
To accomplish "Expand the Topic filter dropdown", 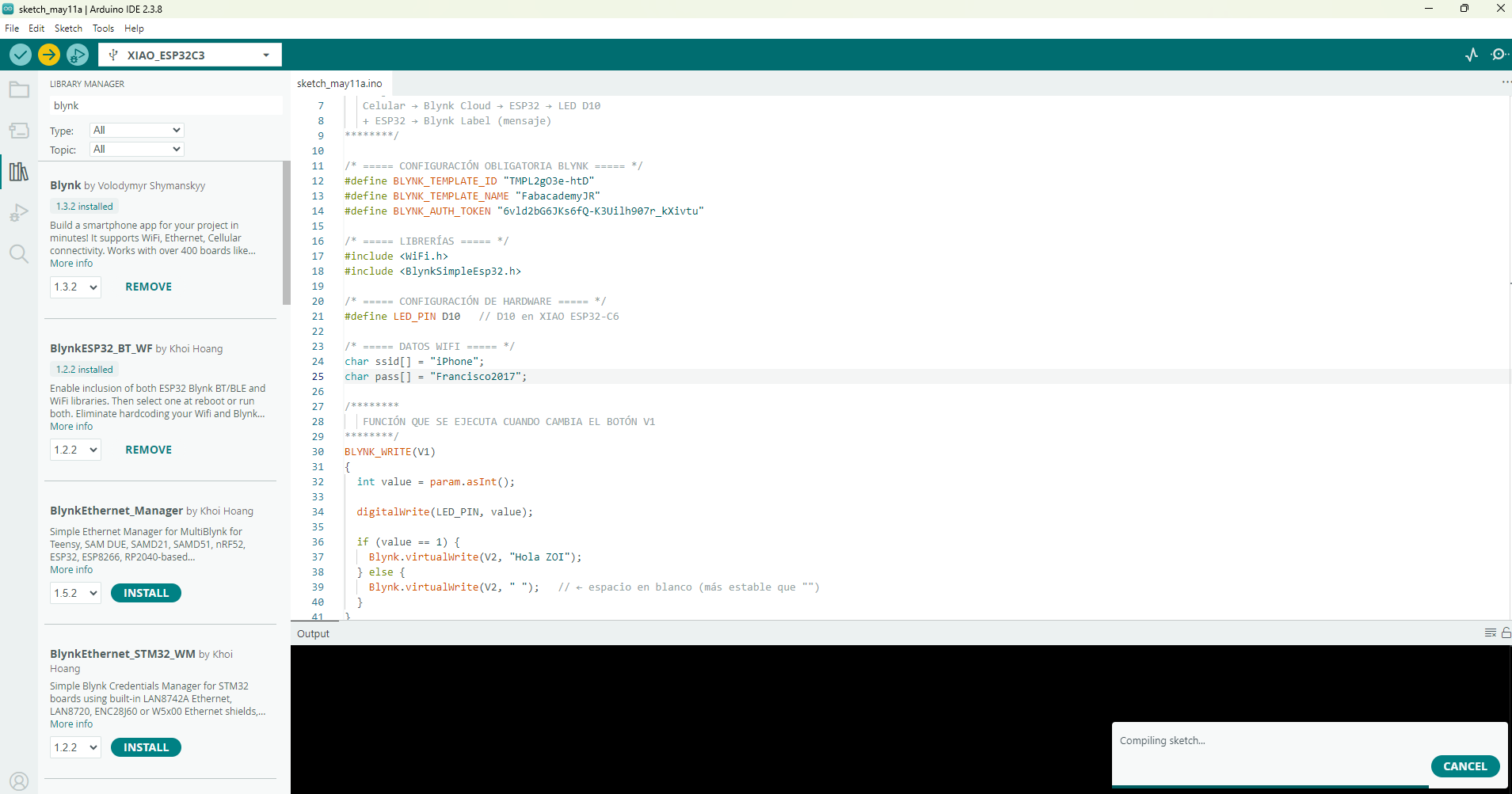I will click(x=136, y=149).
